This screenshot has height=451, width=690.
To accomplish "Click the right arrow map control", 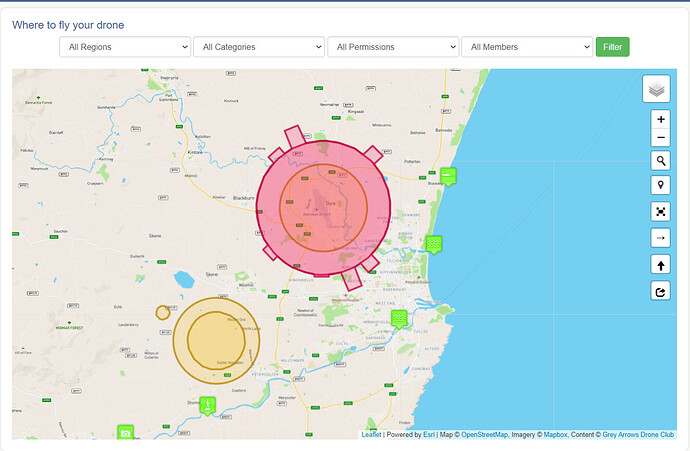I will [x=660, y=238].
